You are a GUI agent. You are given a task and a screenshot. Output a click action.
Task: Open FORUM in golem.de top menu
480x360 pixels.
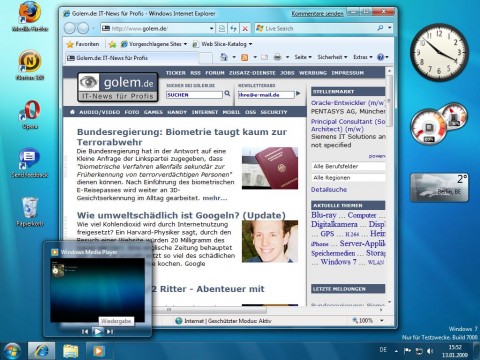[215, 73]
